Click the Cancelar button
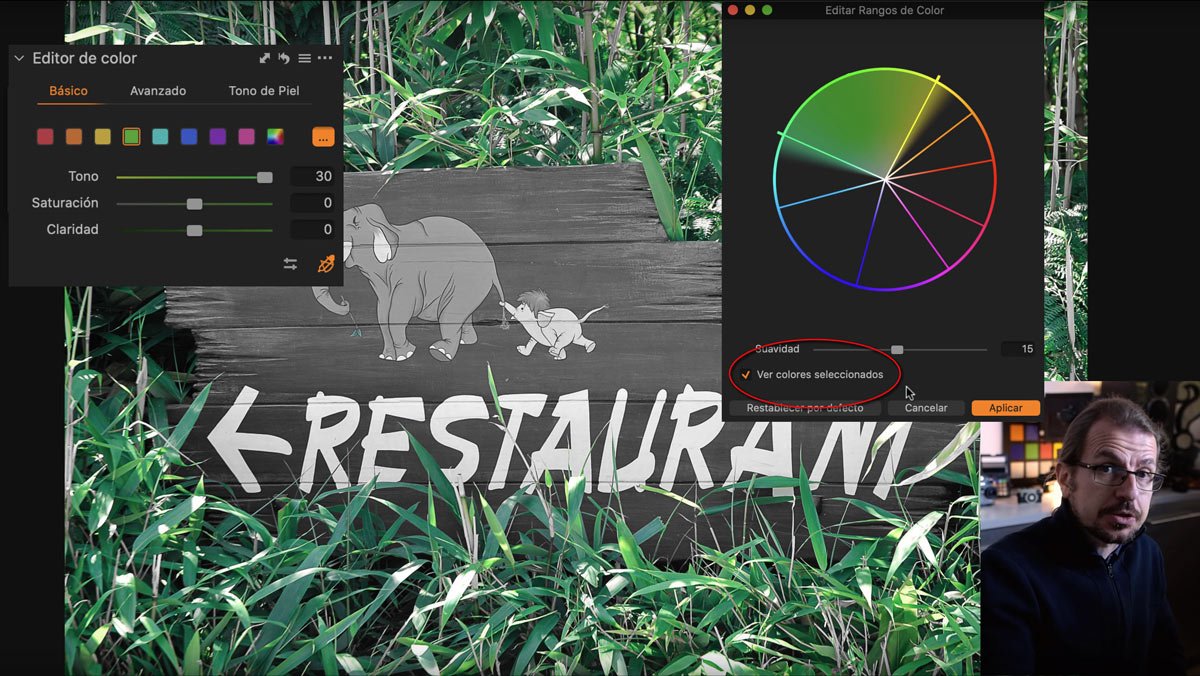The height and width of the screenshot is (676, 1200). point(926,408)
